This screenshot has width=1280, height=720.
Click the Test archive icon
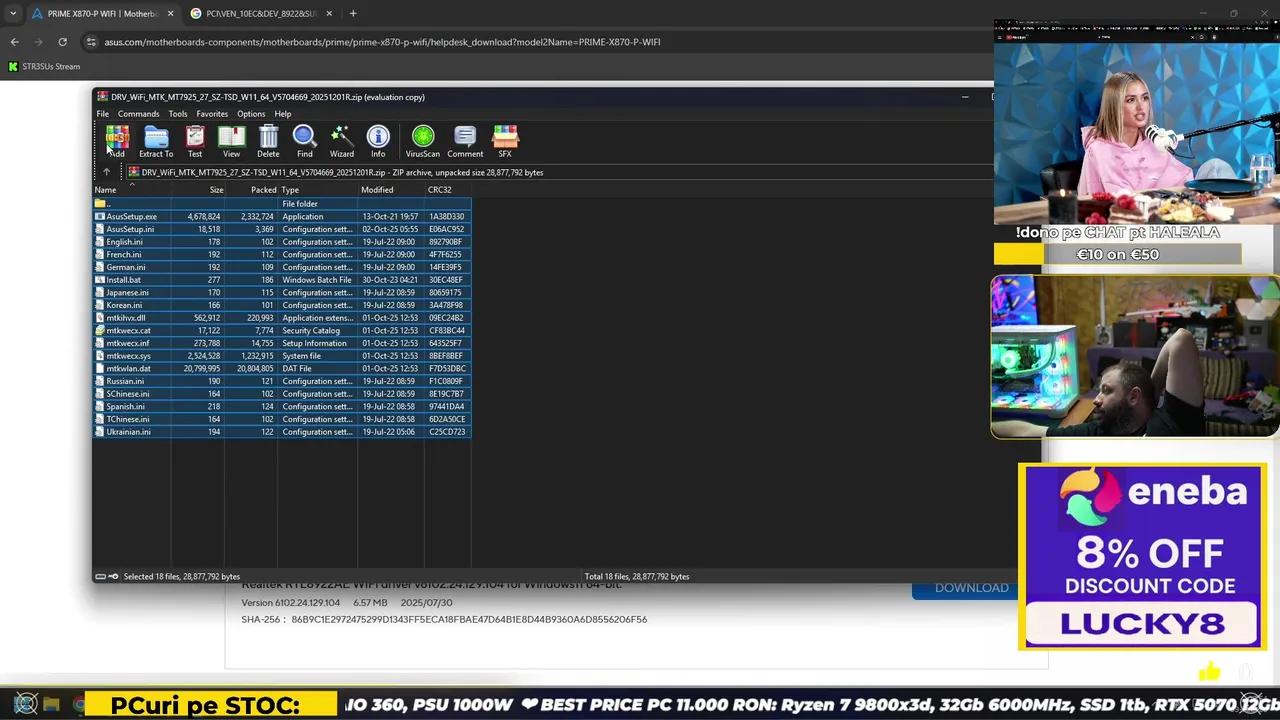pyautogui.click(x=195, y=141)
